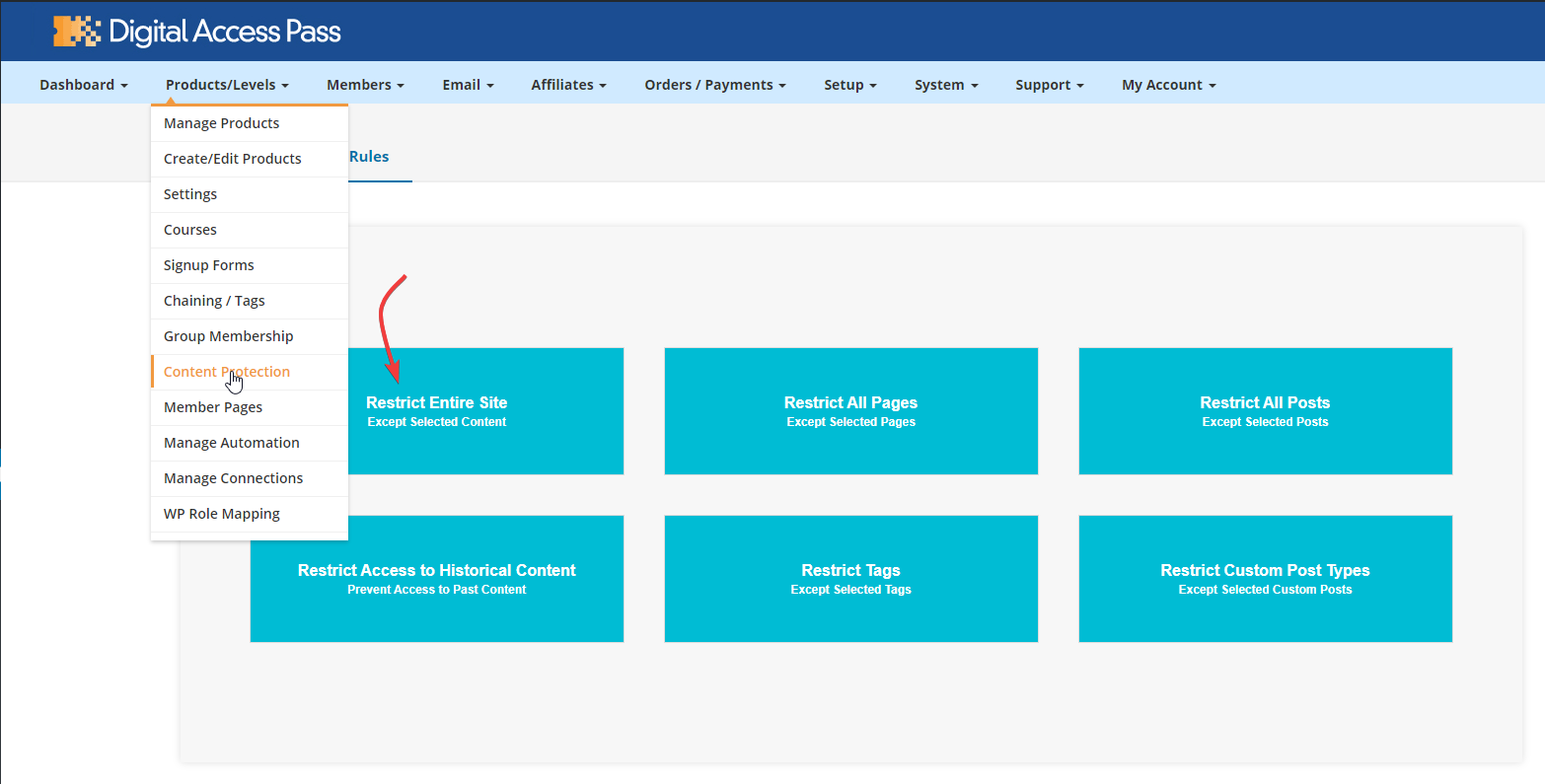Switch to the Rules tab

point(369,157)
